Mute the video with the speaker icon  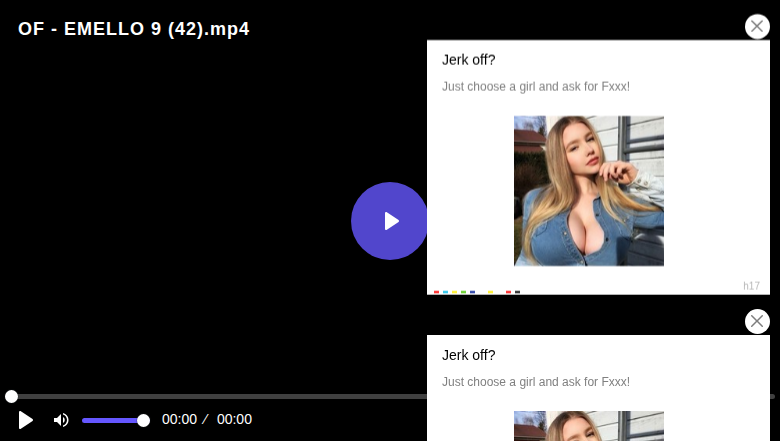[61, 420]
